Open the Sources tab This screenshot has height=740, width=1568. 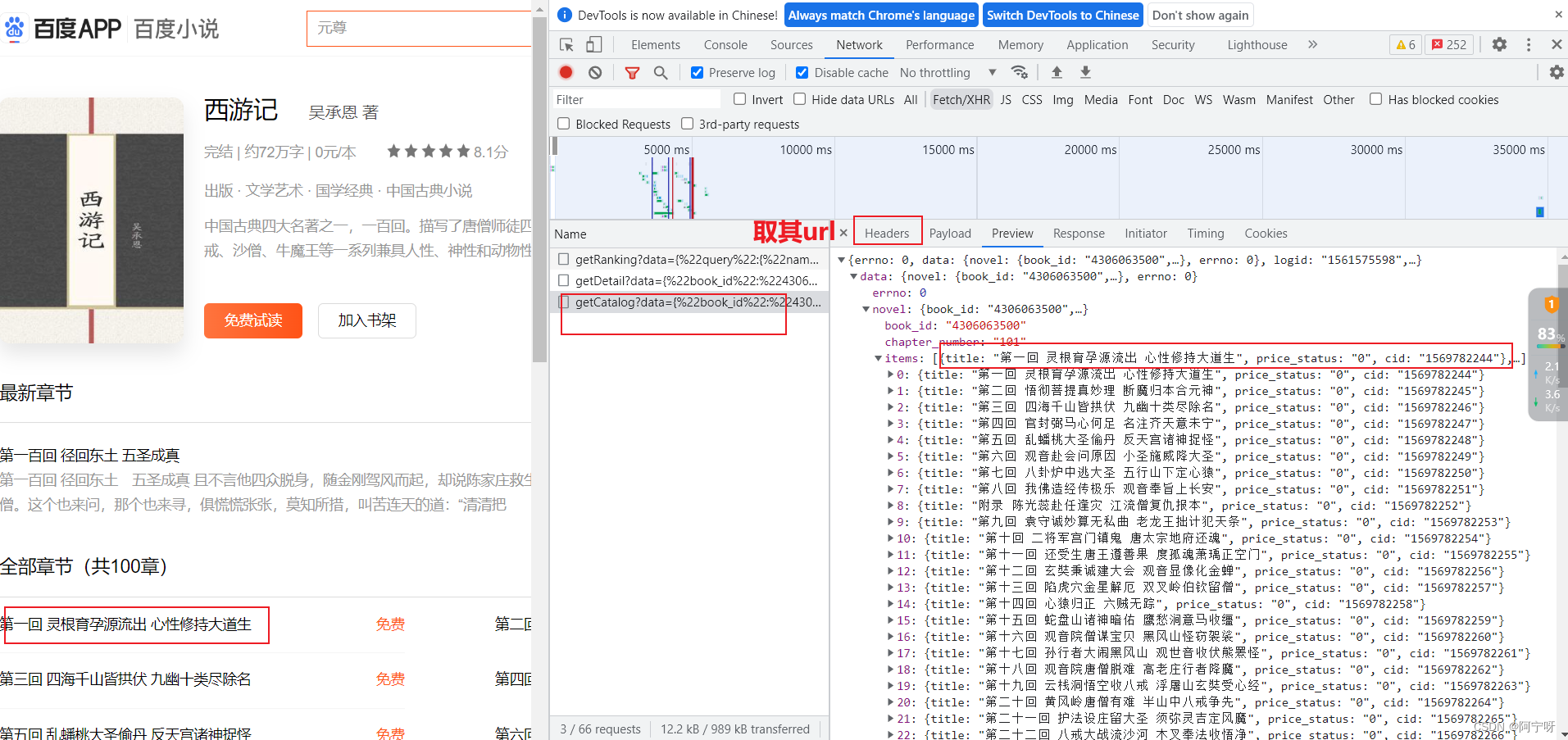791,45
